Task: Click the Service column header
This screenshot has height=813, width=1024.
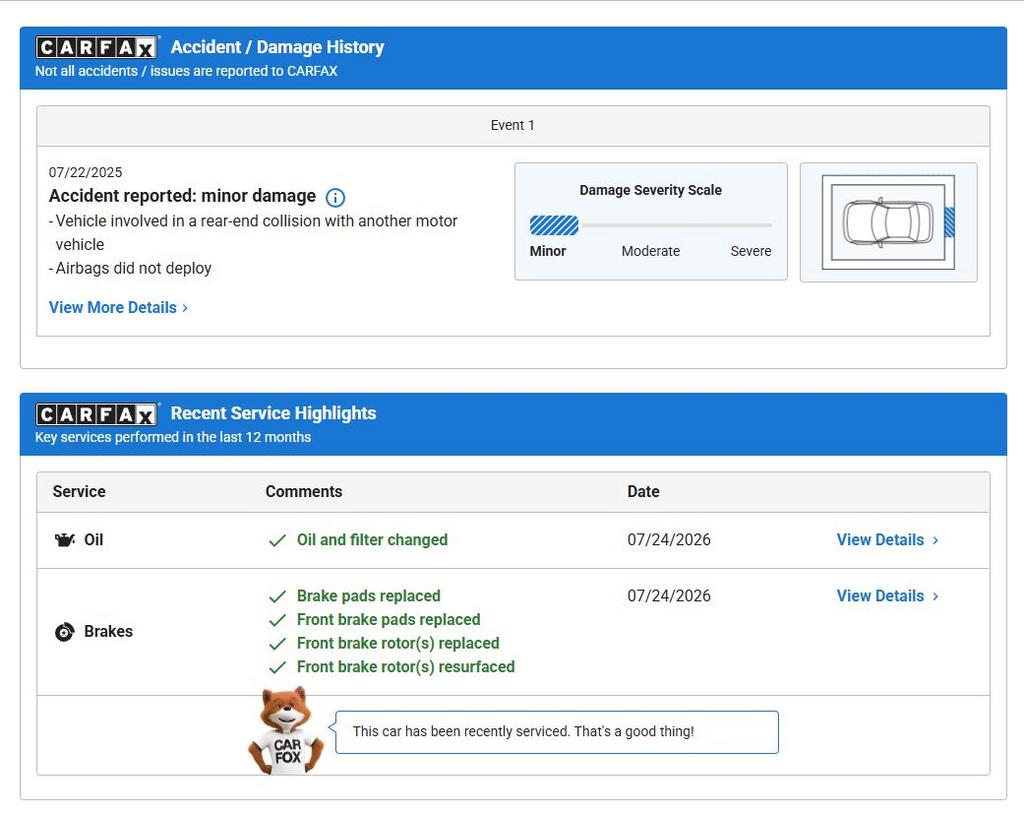Action: coord(79,492)
